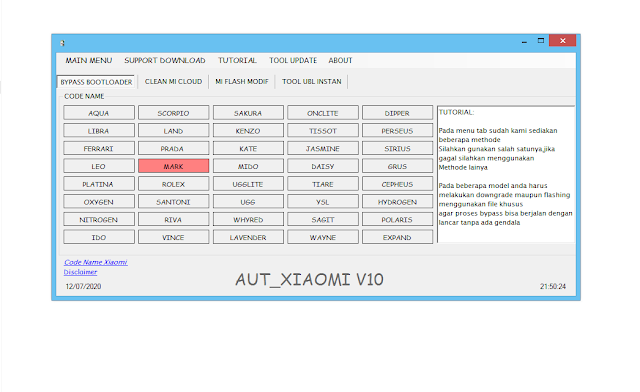640x392 pixels.
Task: Open the SUPPORT DOWNLOAD menu
Action: [x=165, y=60]
